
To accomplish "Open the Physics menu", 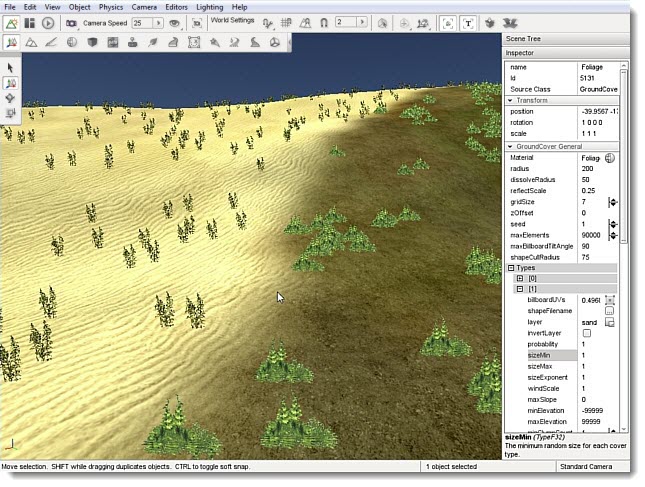I will pos(109,7).
